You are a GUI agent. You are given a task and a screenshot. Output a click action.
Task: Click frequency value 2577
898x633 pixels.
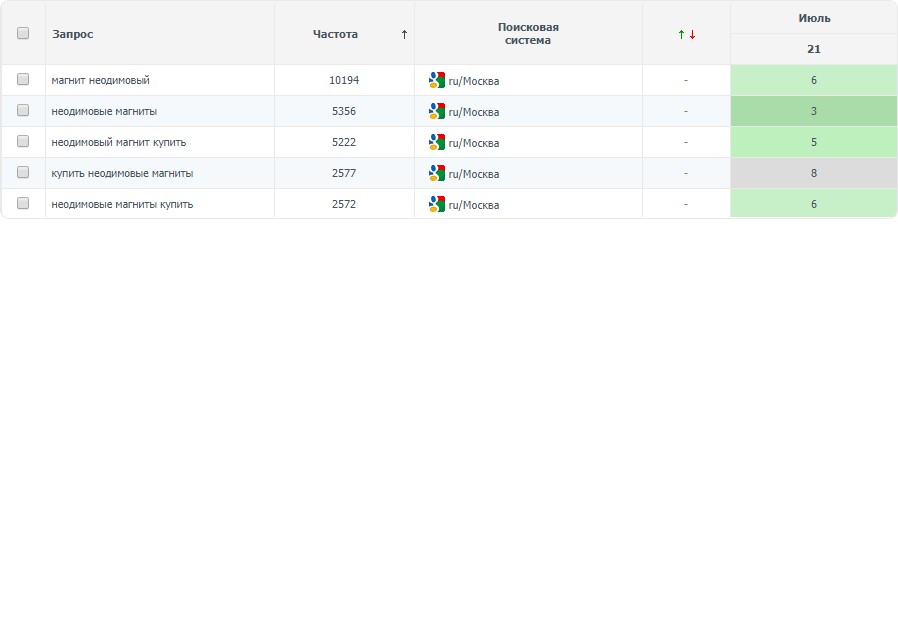344,173
